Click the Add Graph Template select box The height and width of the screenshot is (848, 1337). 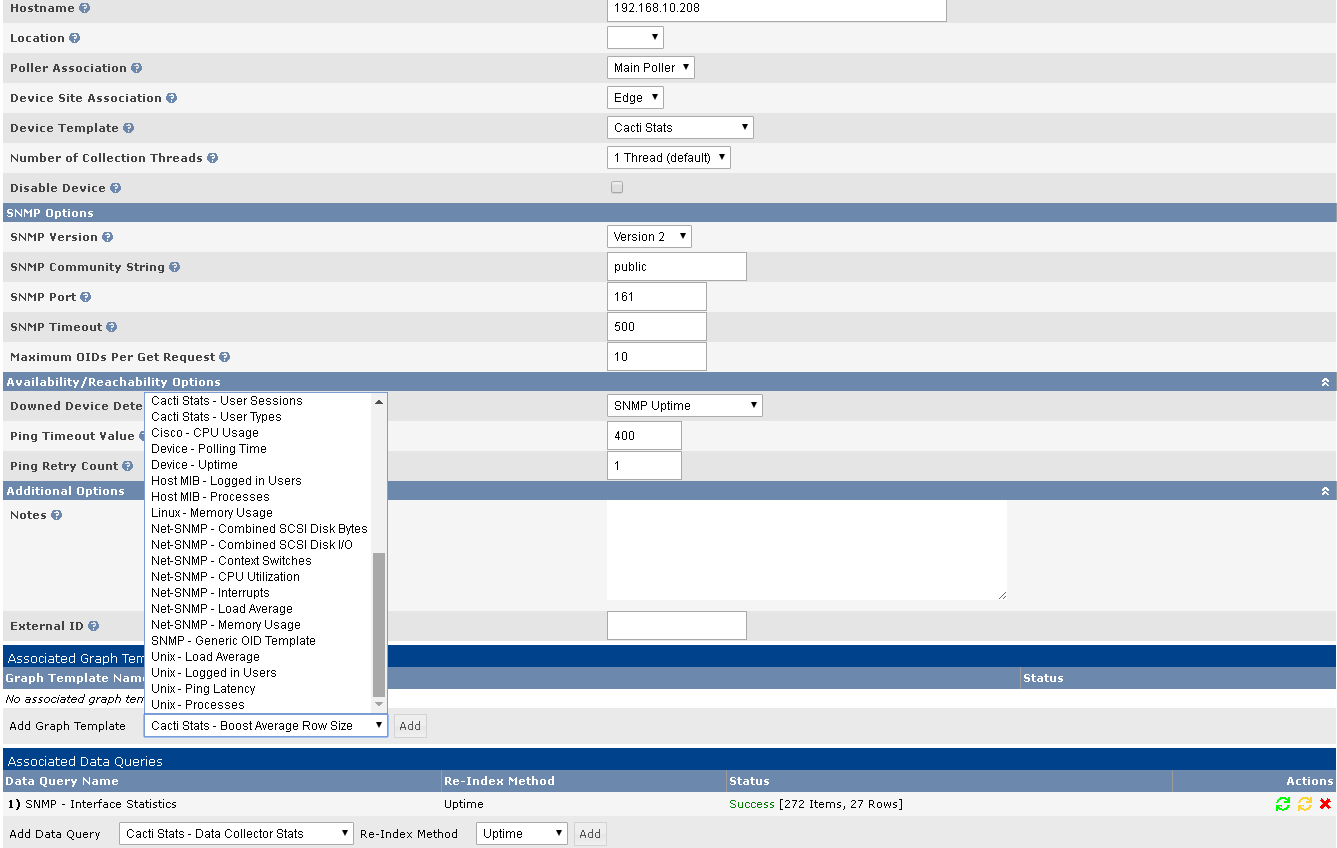[266, 725]
